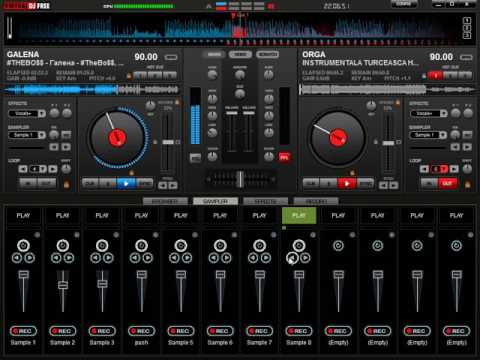Click PLAY for Sample 1
Image resolution: width=480 pixels, height=360 pixels.
pyautogui.click(x=23, y=216)
